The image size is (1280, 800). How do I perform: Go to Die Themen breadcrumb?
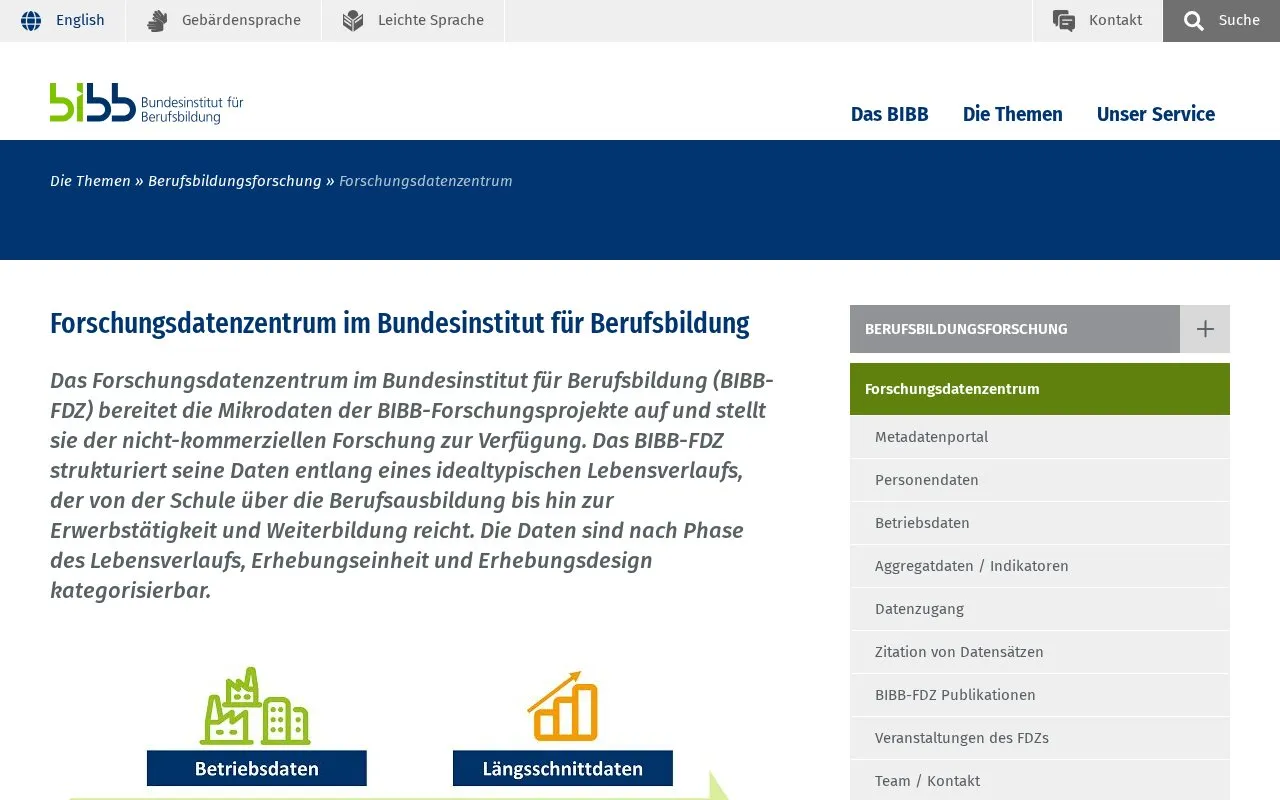tap(90, 181)
